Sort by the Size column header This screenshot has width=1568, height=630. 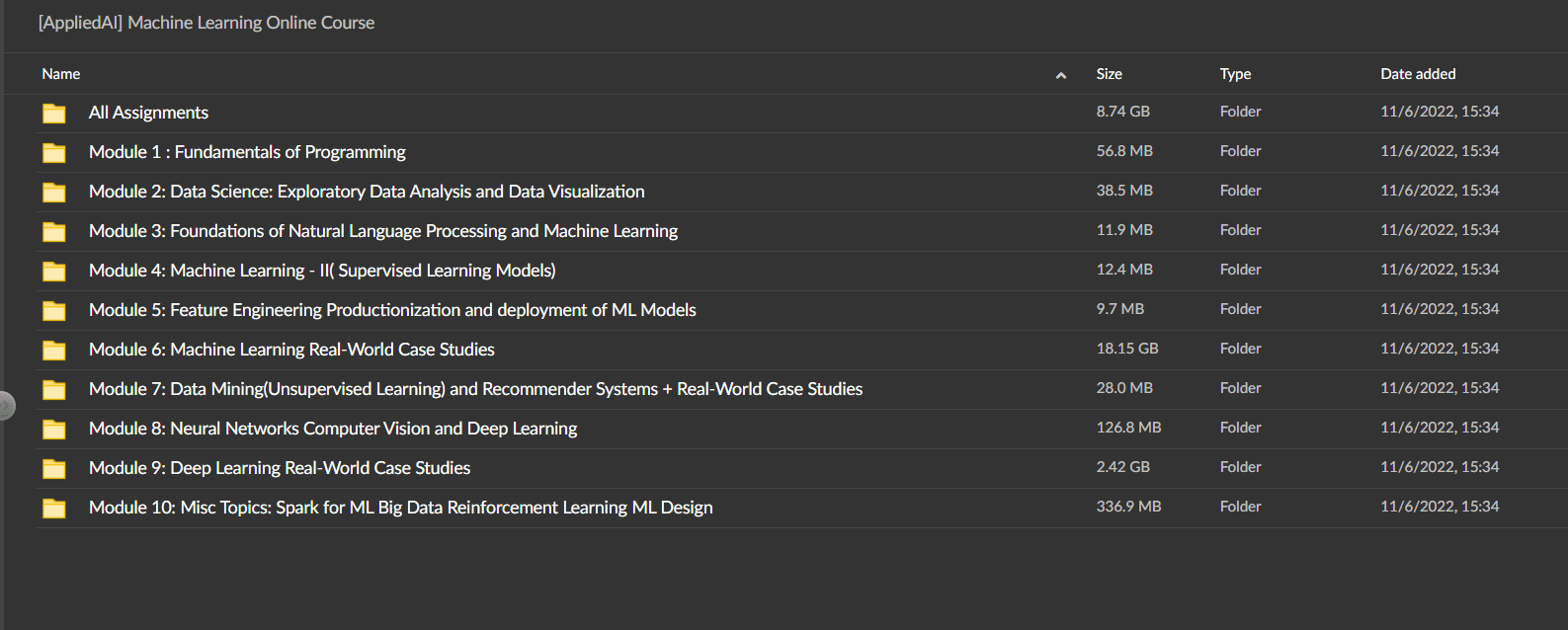1109,74
